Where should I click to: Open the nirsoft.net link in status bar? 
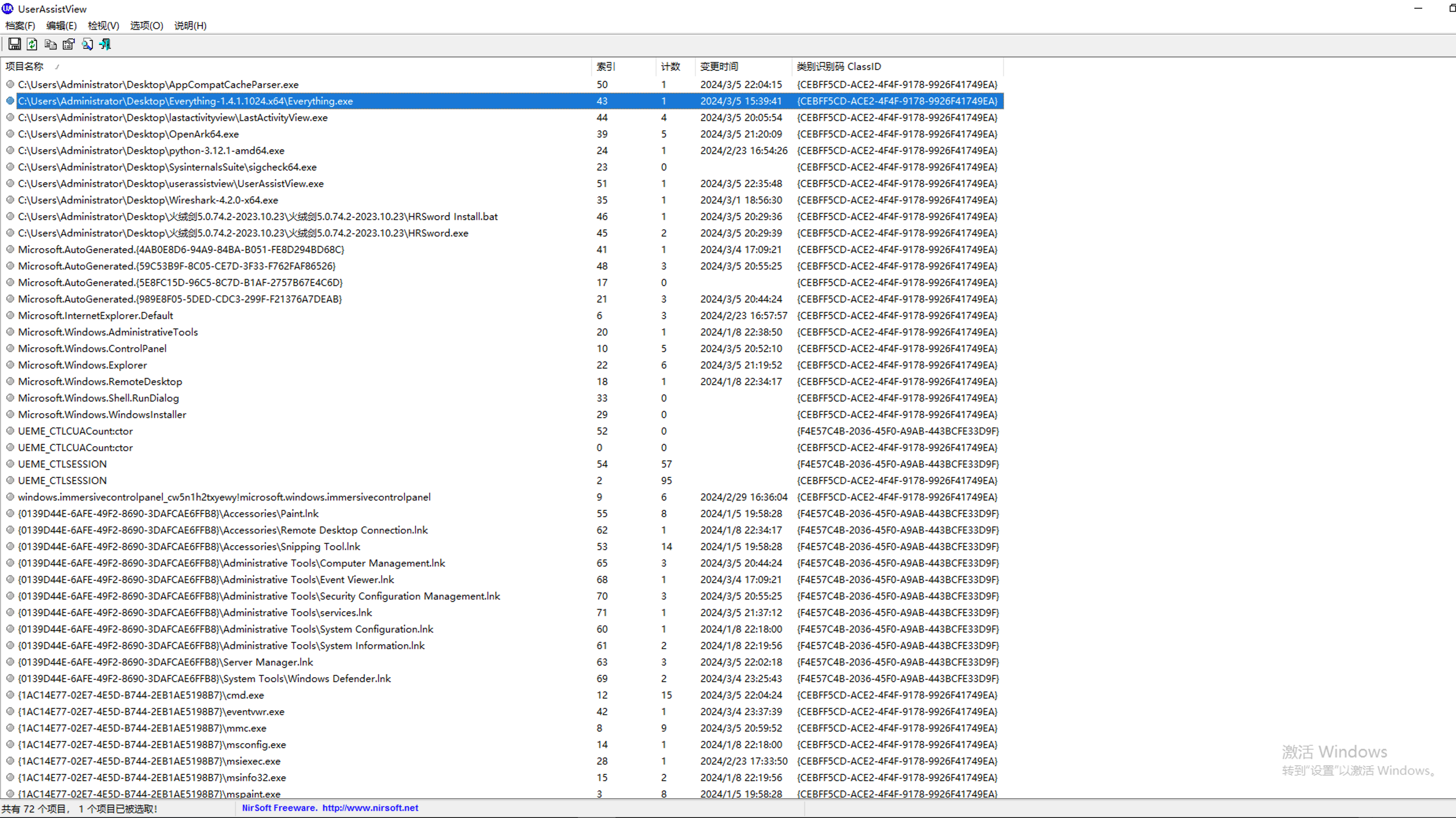click(370, 808)
